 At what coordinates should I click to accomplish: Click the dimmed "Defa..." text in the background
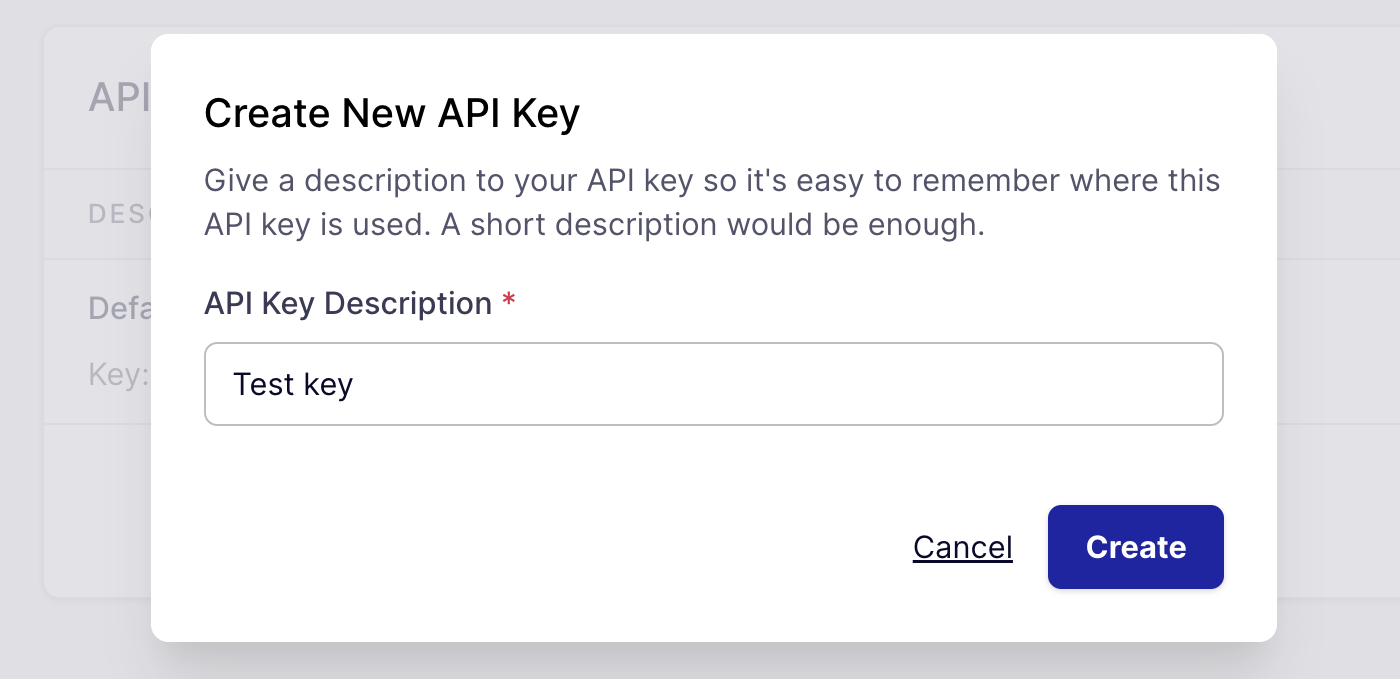pos(122,308)
